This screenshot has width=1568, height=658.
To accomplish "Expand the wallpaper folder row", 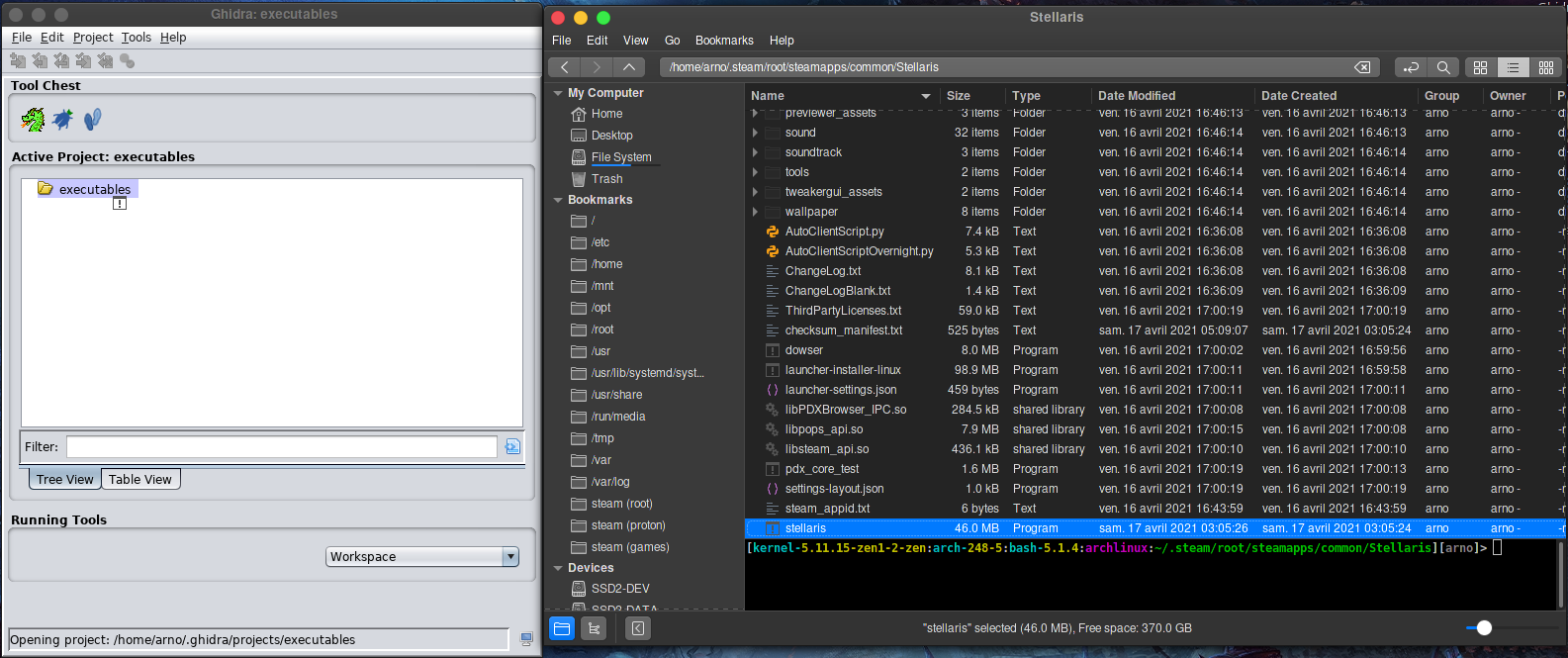I will coord(755,212).
